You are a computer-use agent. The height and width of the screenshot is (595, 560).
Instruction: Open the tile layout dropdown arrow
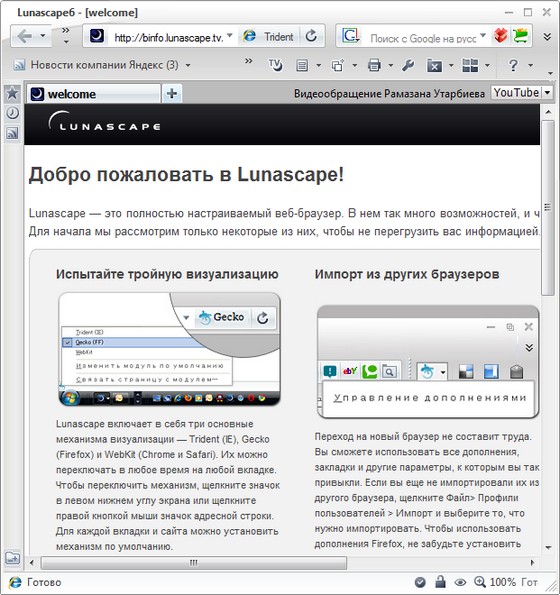487,66
